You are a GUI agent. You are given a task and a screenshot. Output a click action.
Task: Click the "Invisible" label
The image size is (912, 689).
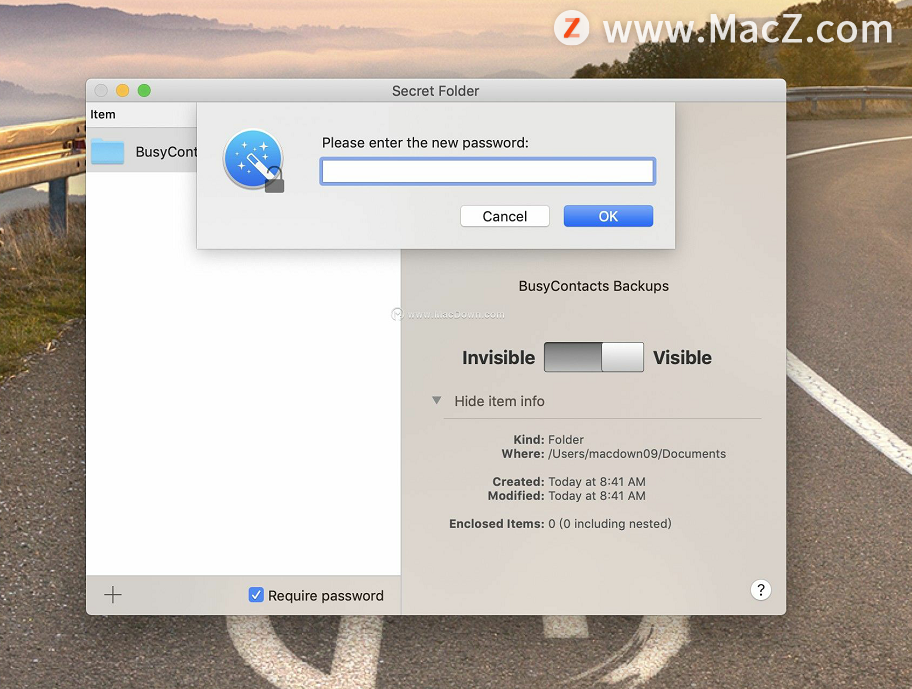click(498, 358)
